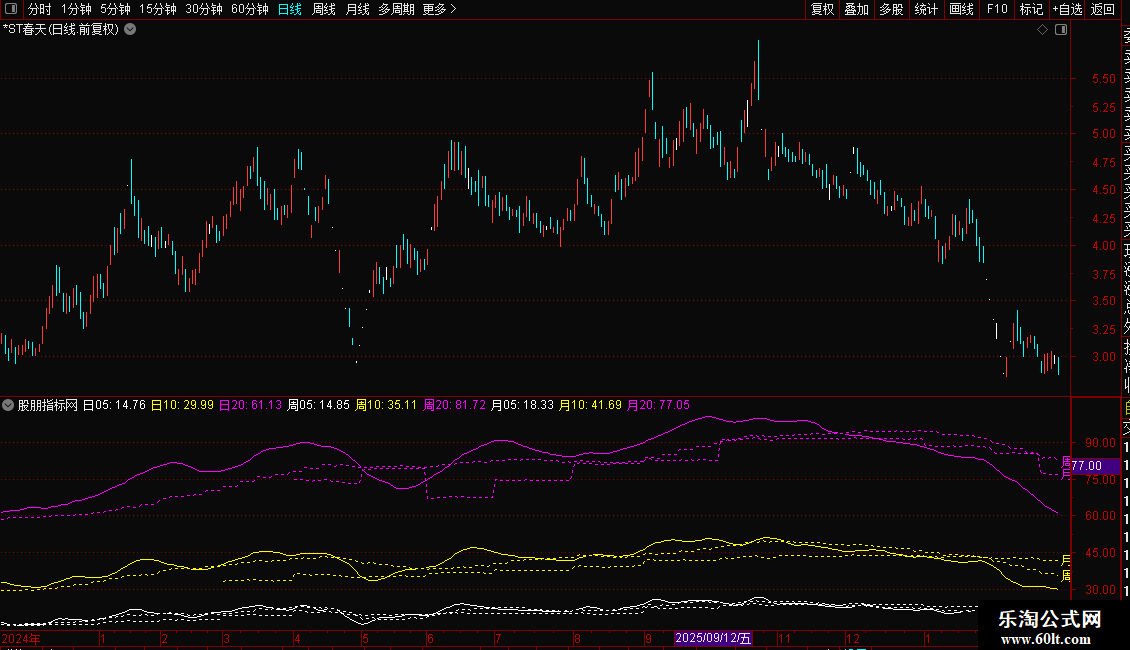Screen dimensions: 1130x650
Task: Switch to 日线 daily period
Action: tap(289, 9)
